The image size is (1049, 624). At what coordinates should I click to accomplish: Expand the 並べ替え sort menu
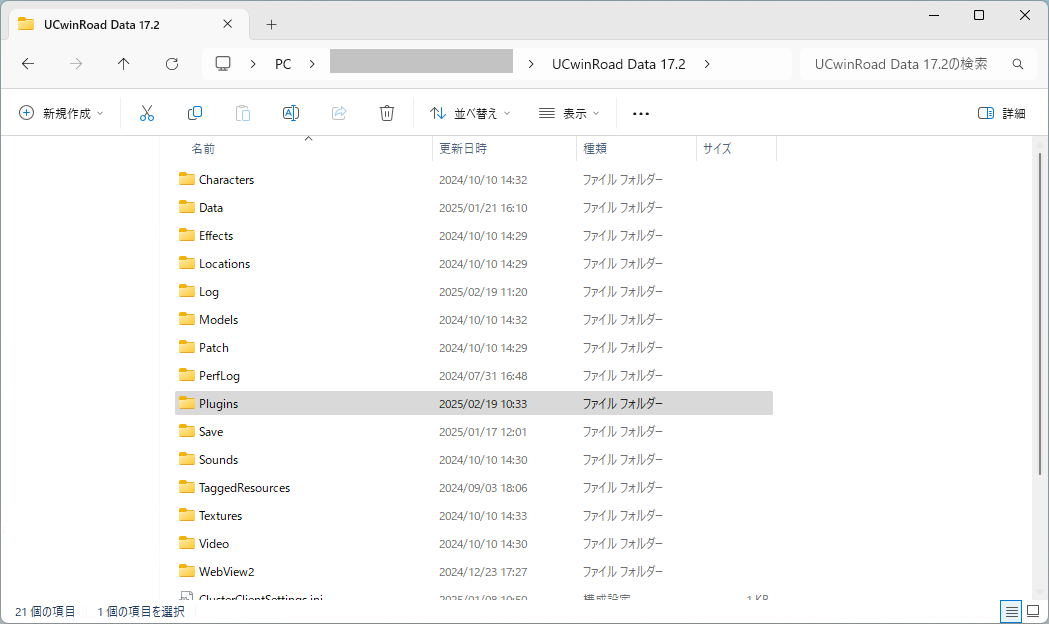pos(470,113)
